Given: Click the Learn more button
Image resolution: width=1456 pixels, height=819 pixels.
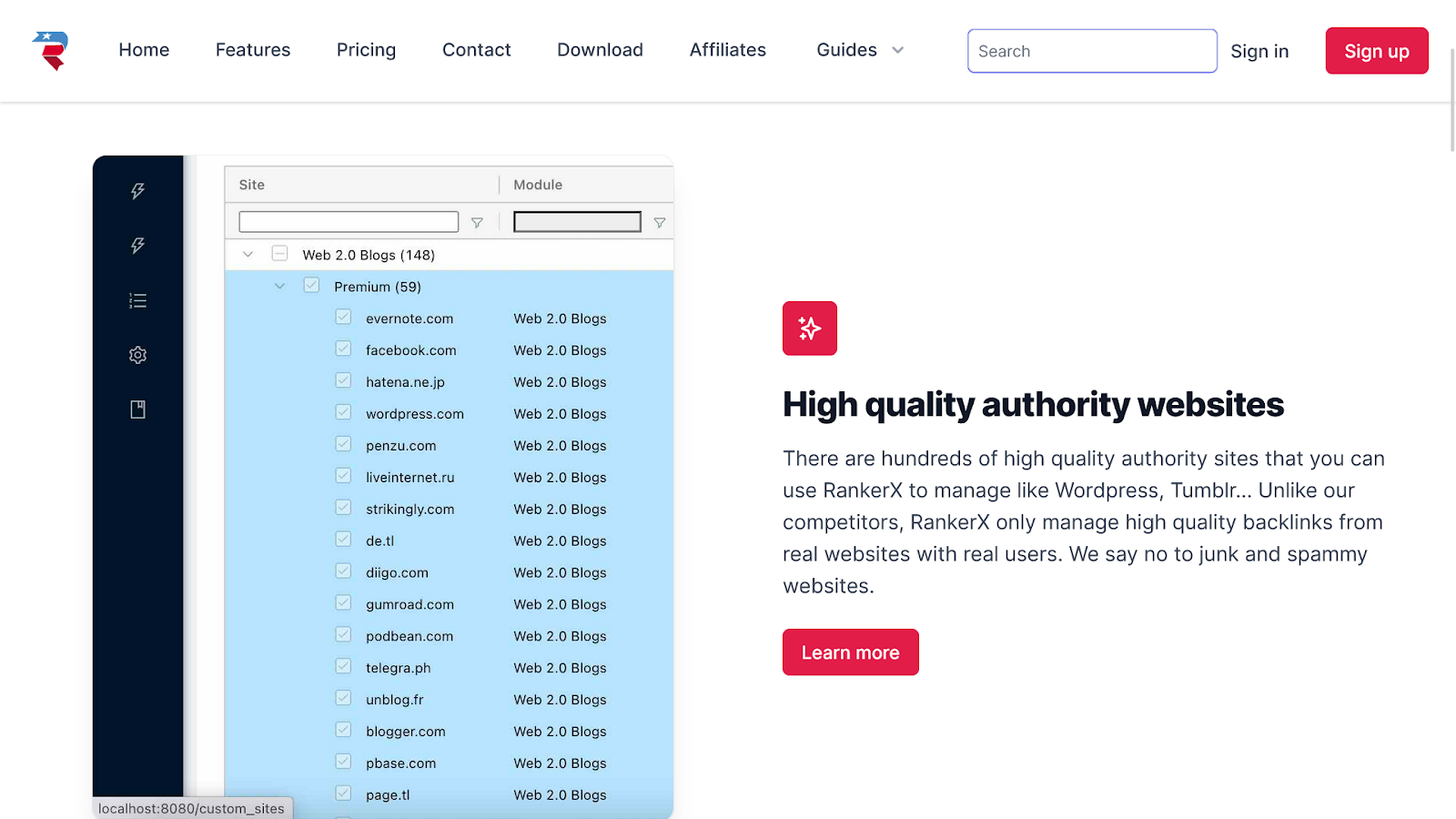Looking at the screenshot, I should pos(851,652).
